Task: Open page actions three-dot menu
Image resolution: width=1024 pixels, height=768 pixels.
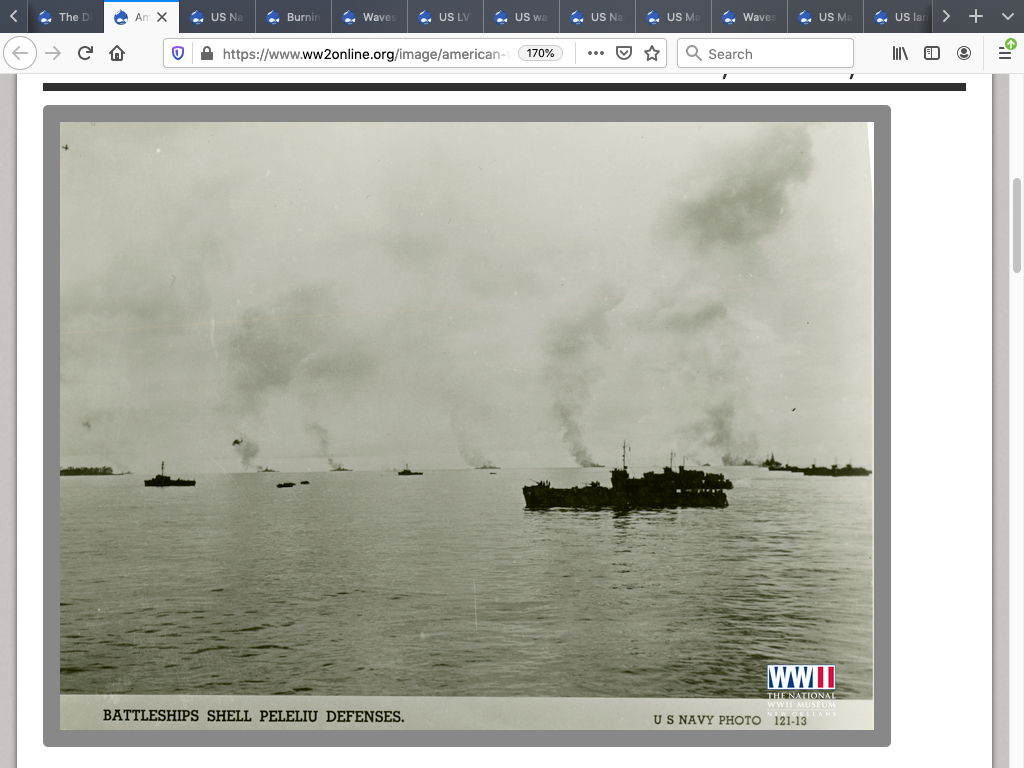Action: pos(596,54)
